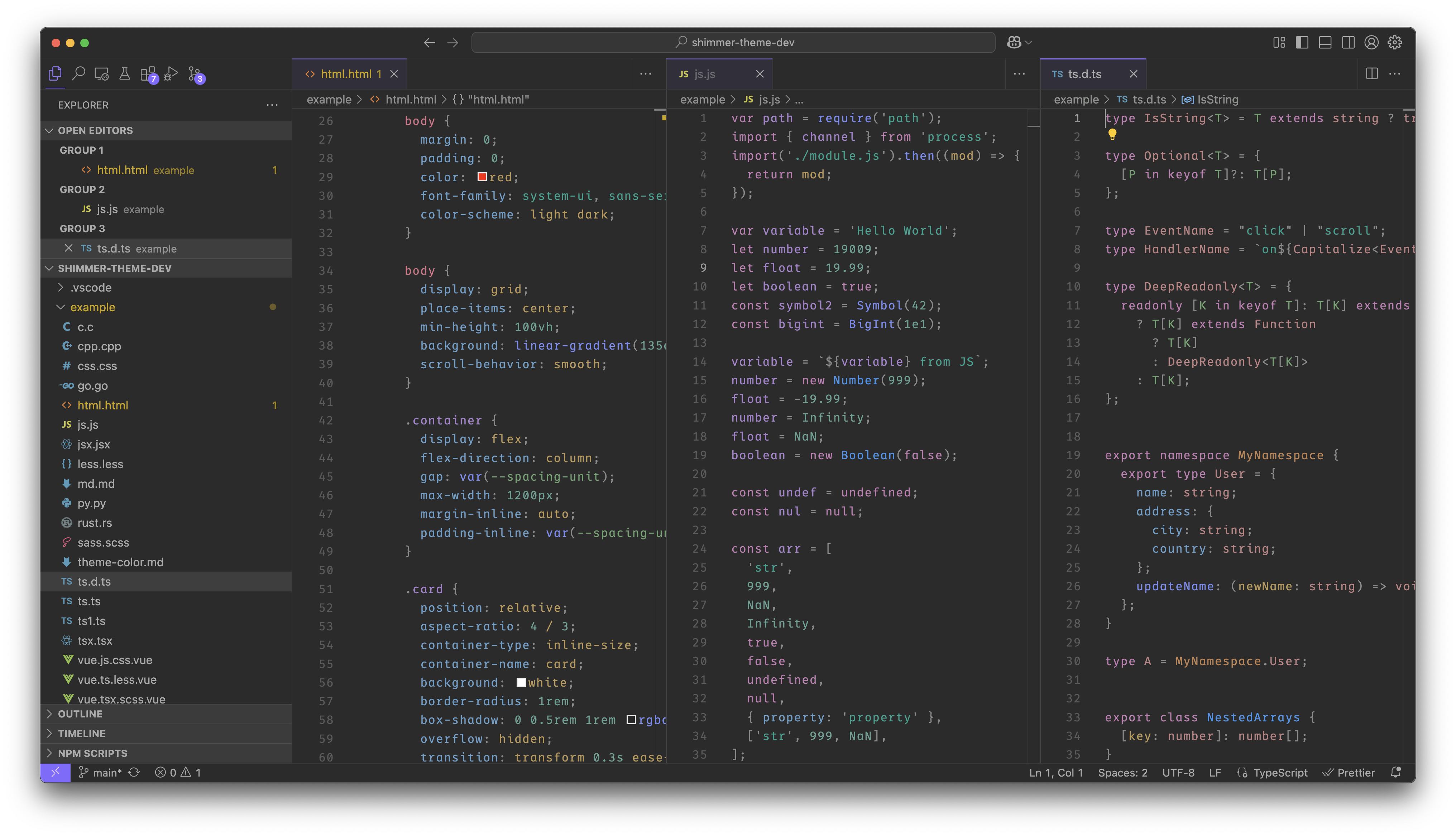Toggle the secondary side bar visibility
Viewport: 1456px width, 836px height.
tap(1348, 43)
